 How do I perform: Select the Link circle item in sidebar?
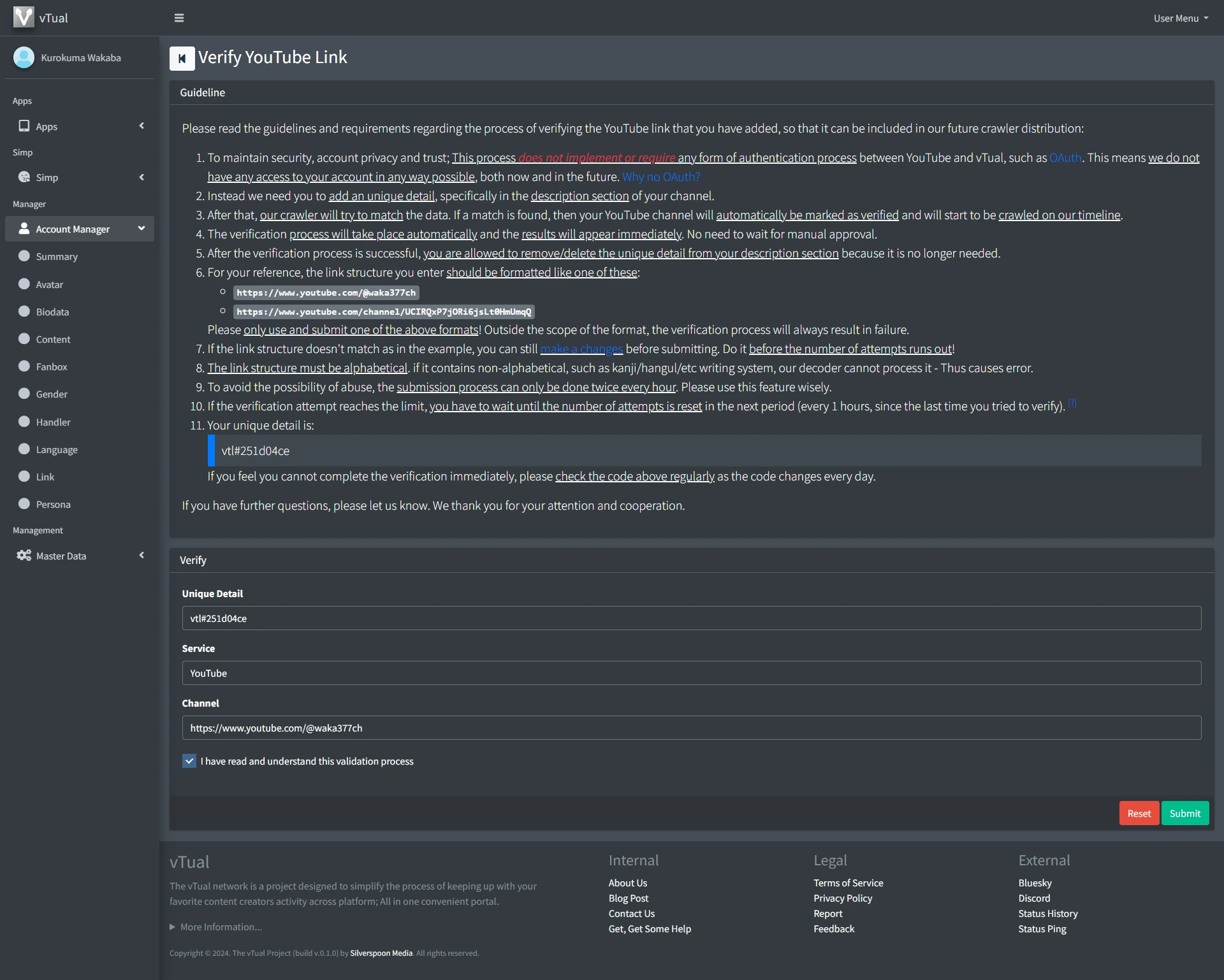pyautogui.click(x=24, y=477)
